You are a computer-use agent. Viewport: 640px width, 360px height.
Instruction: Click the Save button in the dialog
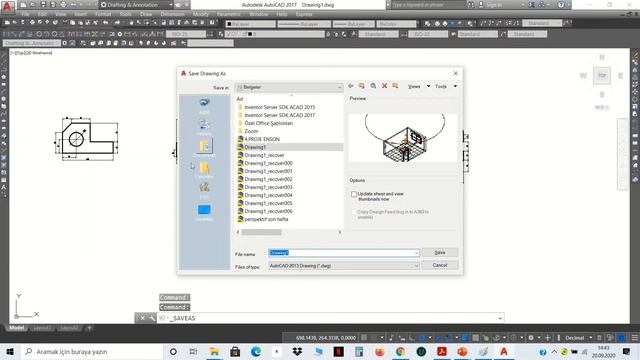pos(440,253)
